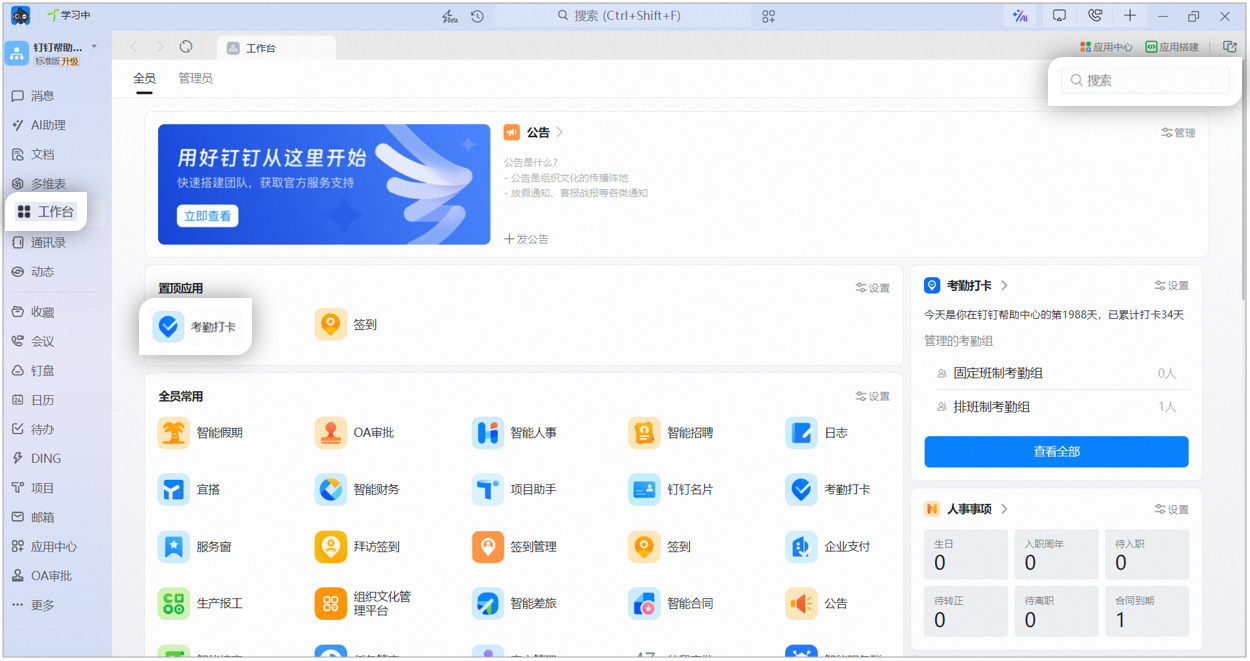Open 设置 for 全员常用
1250x661 pixels.
point(873,396)
